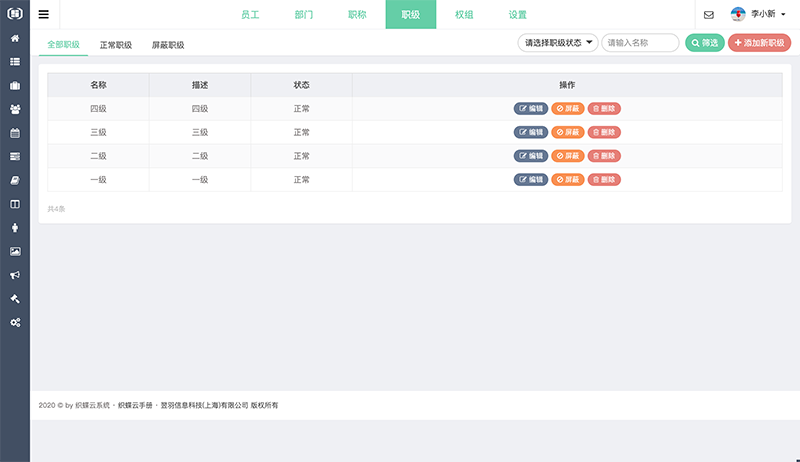Open the mail envelope icon

709,15
